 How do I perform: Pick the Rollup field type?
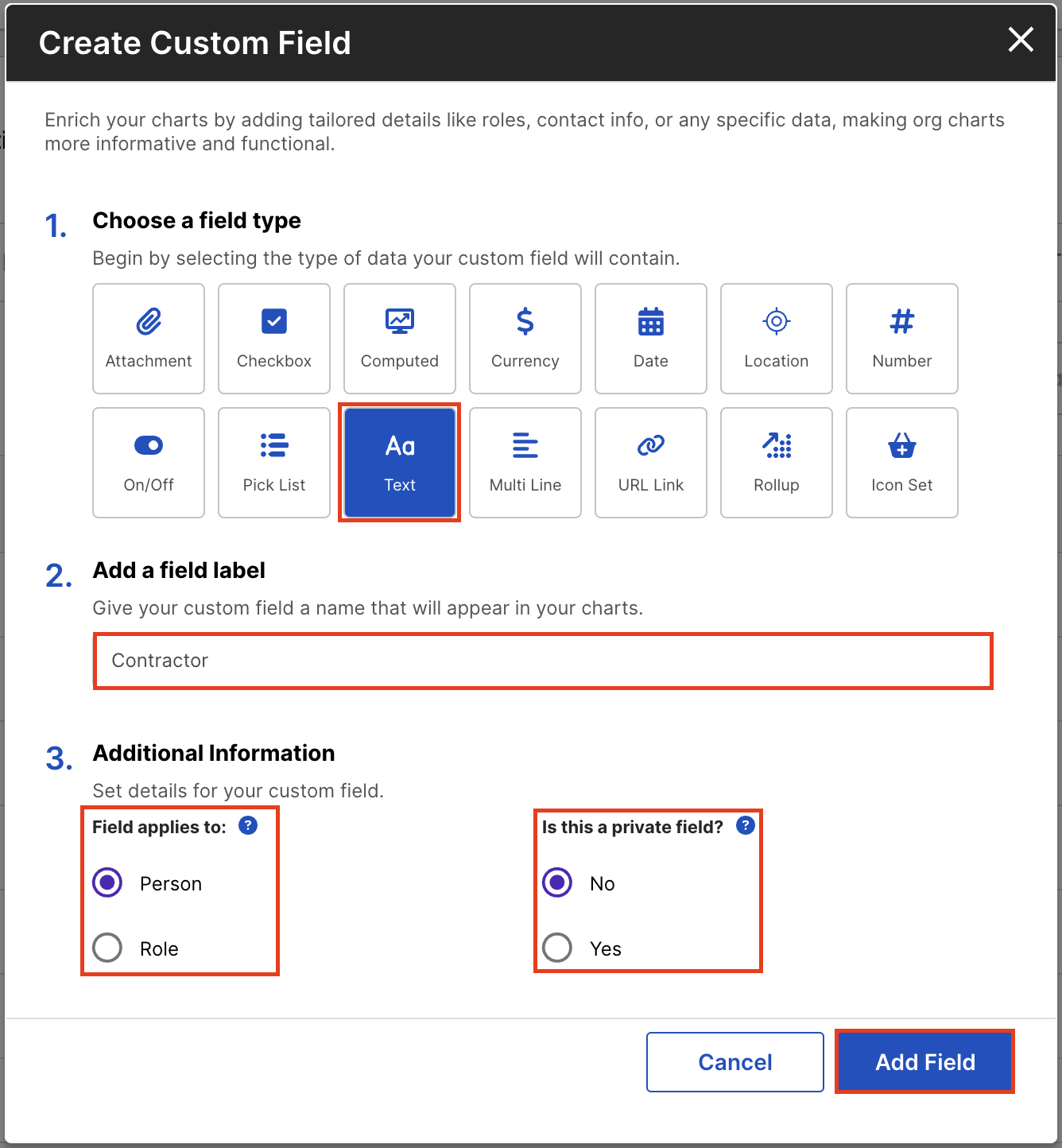coord(776,462)
